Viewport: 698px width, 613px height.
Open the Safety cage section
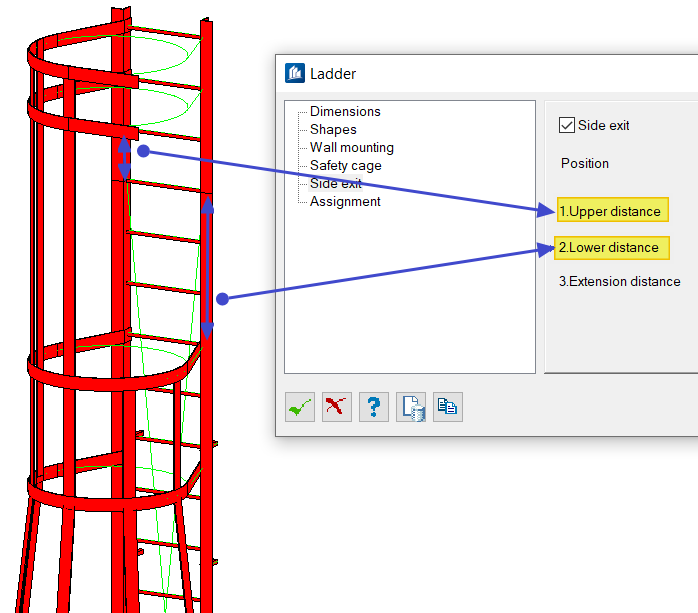coord(345,166)
